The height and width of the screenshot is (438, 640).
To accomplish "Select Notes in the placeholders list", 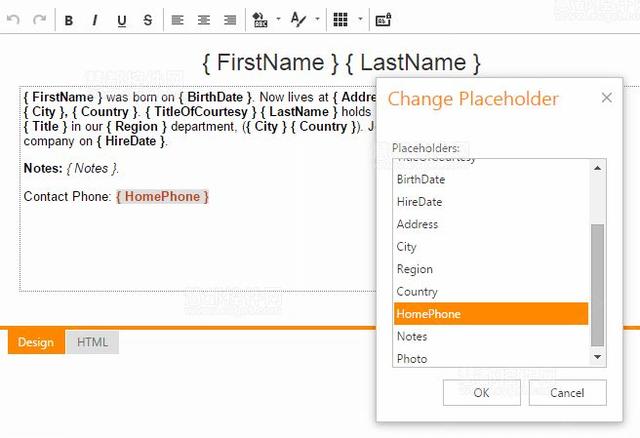I will click(x=491, y=336).
